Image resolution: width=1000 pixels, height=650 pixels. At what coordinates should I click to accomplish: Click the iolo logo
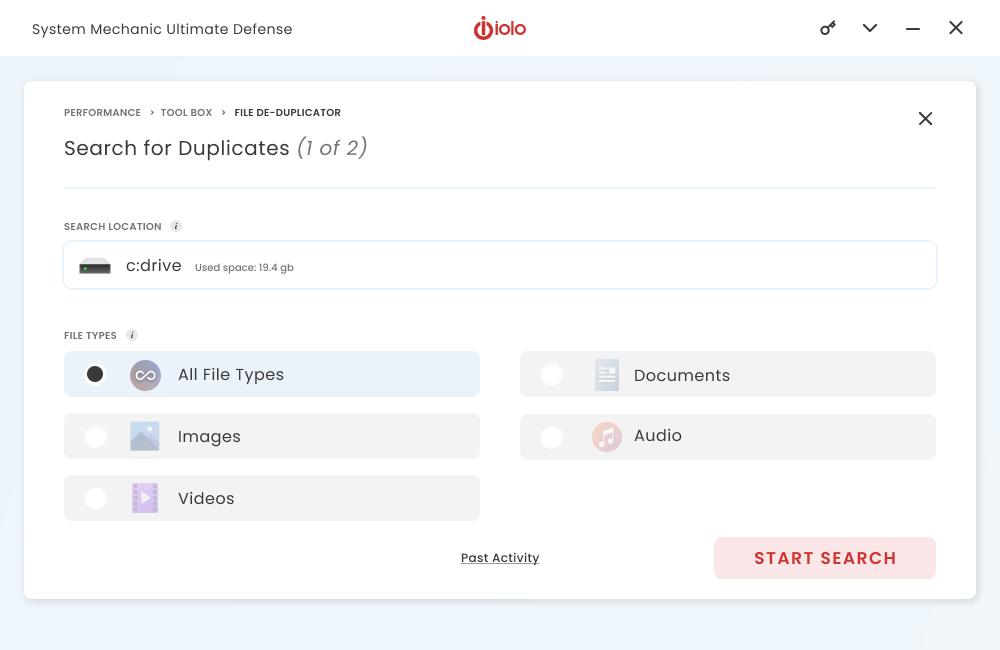500,28
